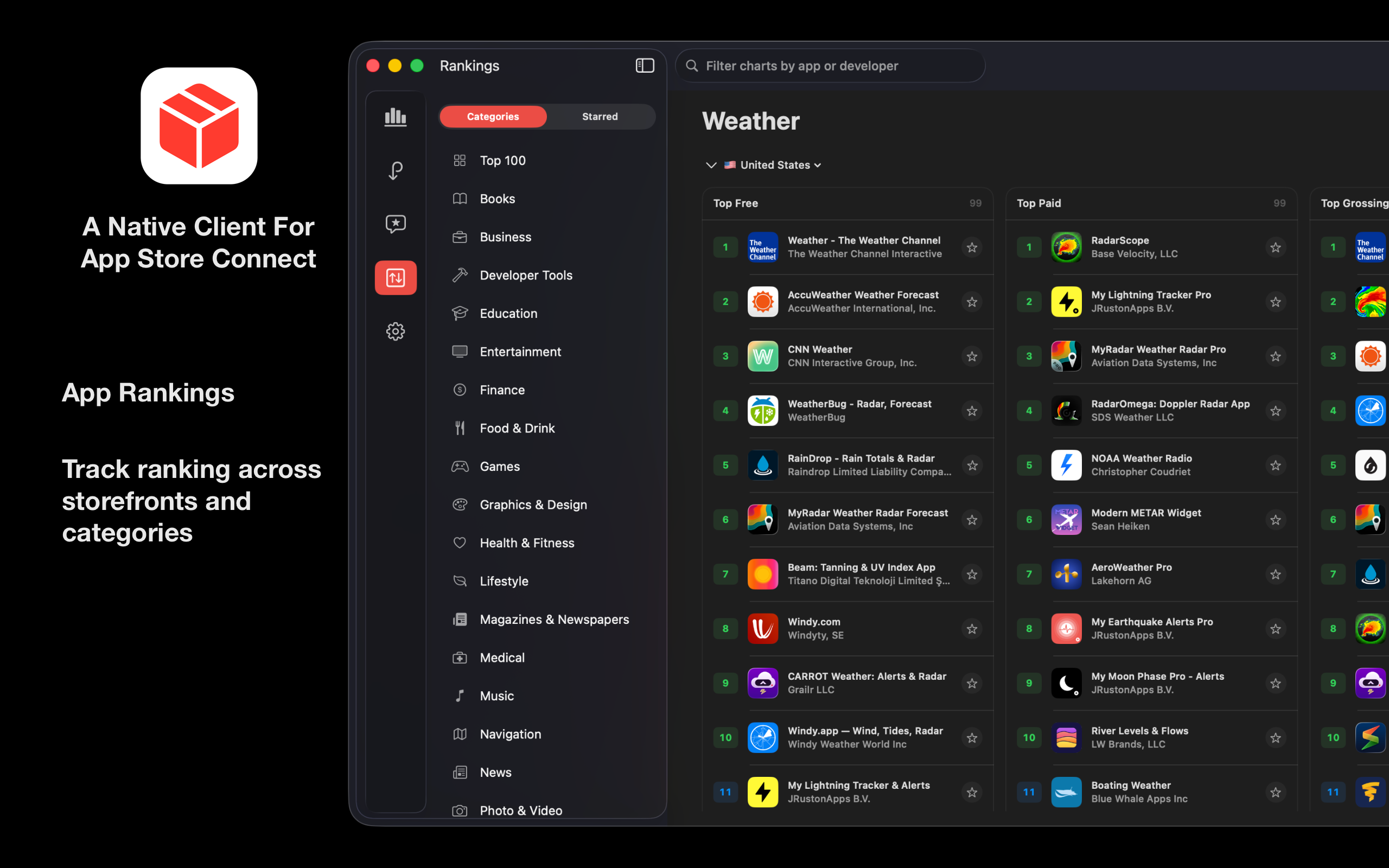
Task: Click the My Earthquake Alerts Pro icon
Action: 1066,629
